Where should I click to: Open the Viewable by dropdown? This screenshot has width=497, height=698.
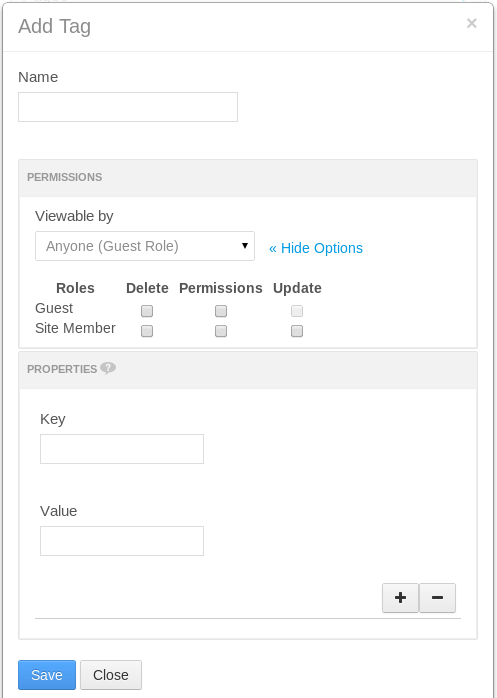pos(145,246)
